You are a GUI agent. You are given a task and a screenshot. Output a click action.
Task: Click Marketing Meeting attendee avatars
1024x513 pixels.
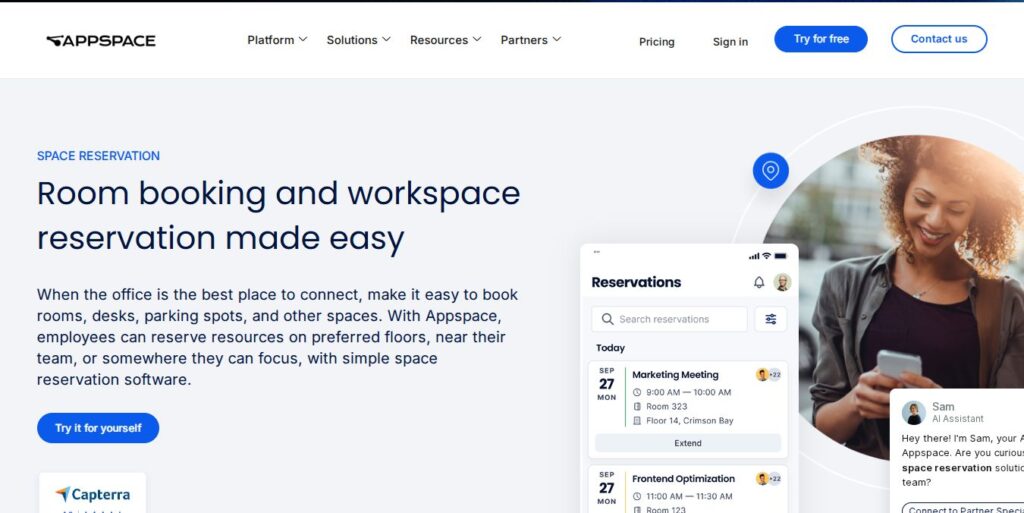click(x=769, y=375)
